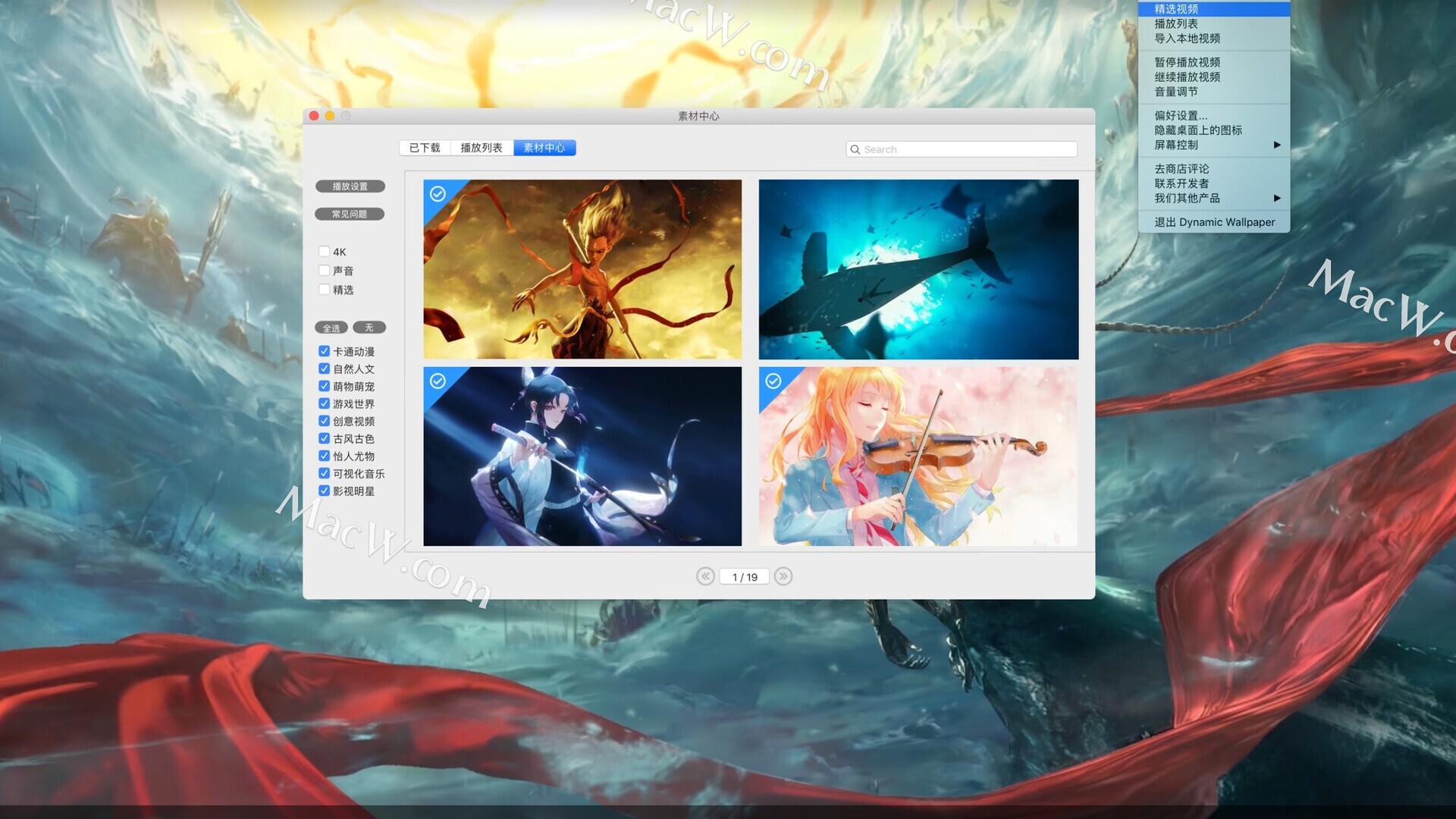Click the 全选 button
The height and width of the screenshot is (819, 1456).
331,328
